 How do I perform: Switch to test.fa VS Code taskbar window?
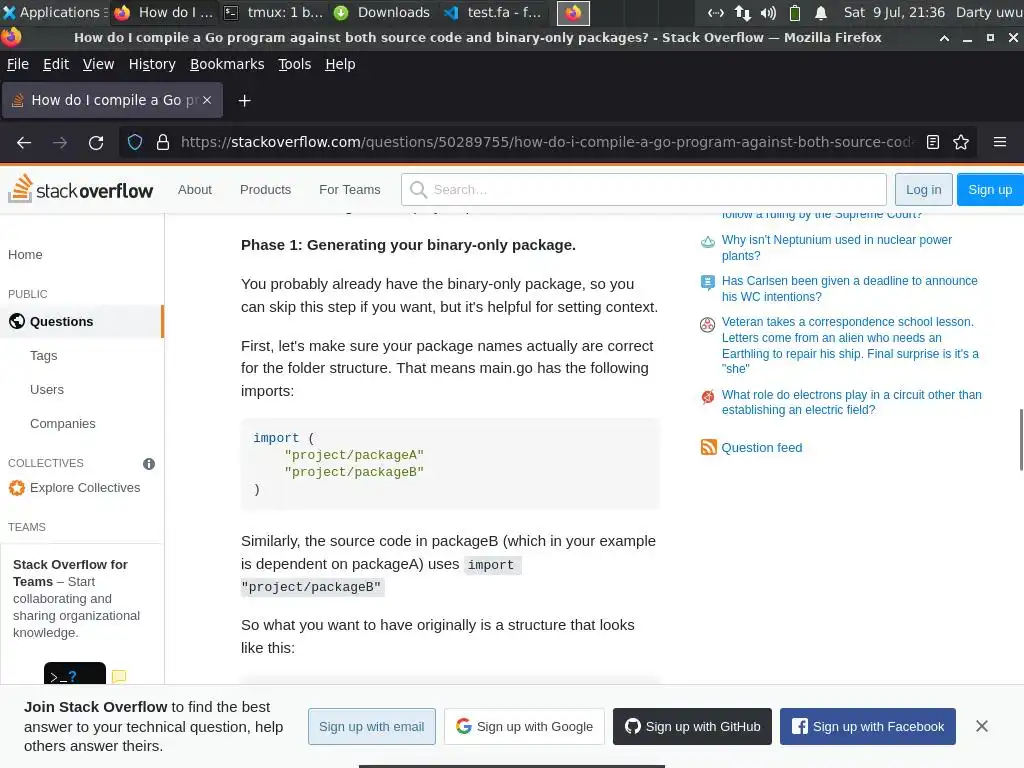click(493, 12)
